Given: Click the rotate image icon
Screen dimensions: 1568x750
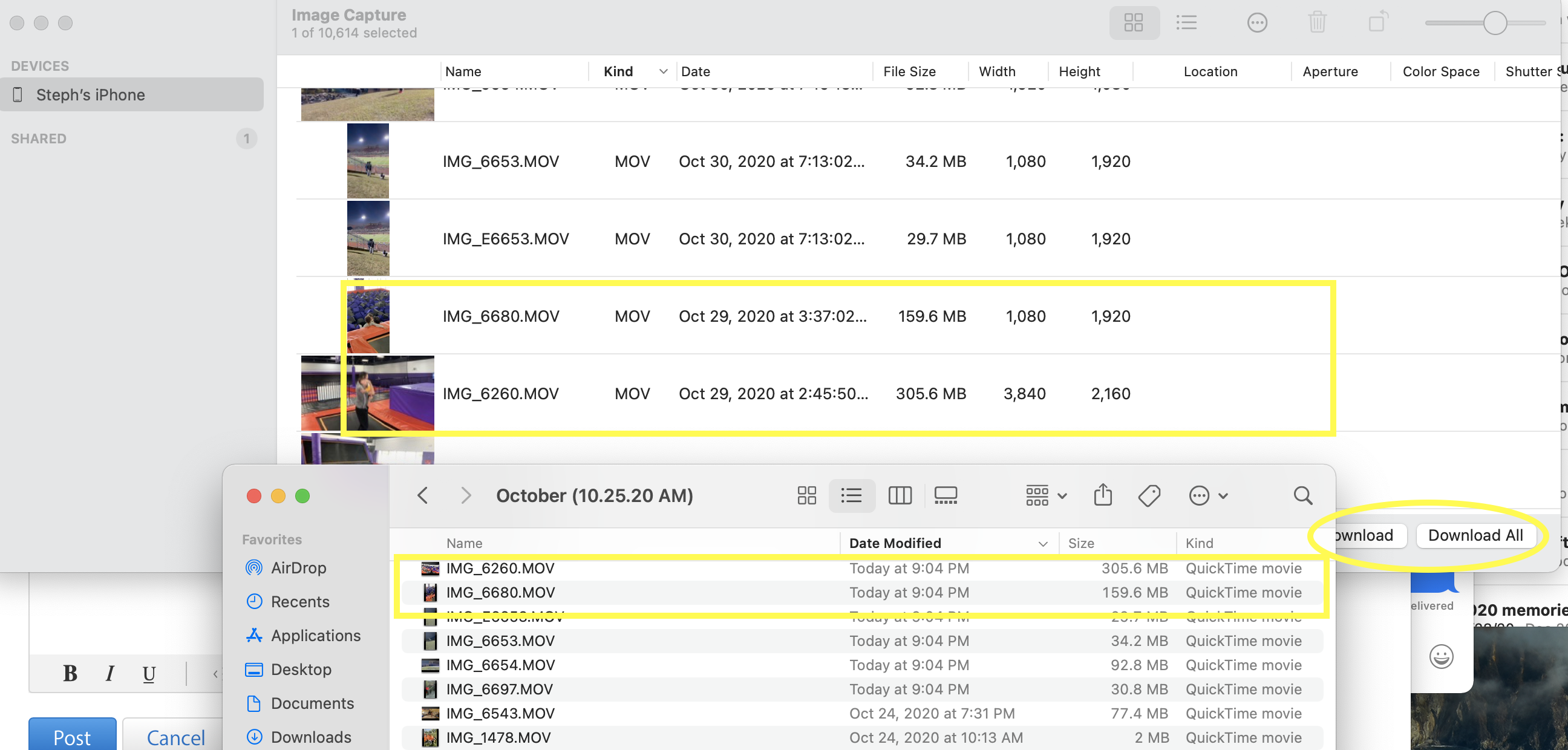Looking at the screenshot, I should [x=1377, y=22].
